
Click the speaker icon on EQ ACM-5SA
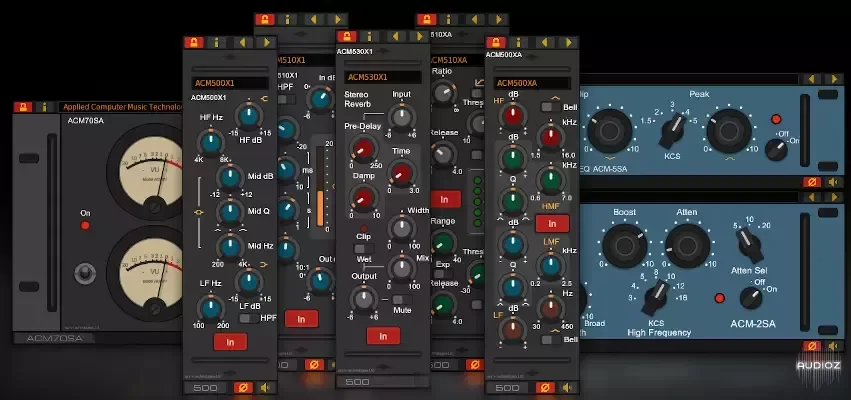[x=834, y=182]
